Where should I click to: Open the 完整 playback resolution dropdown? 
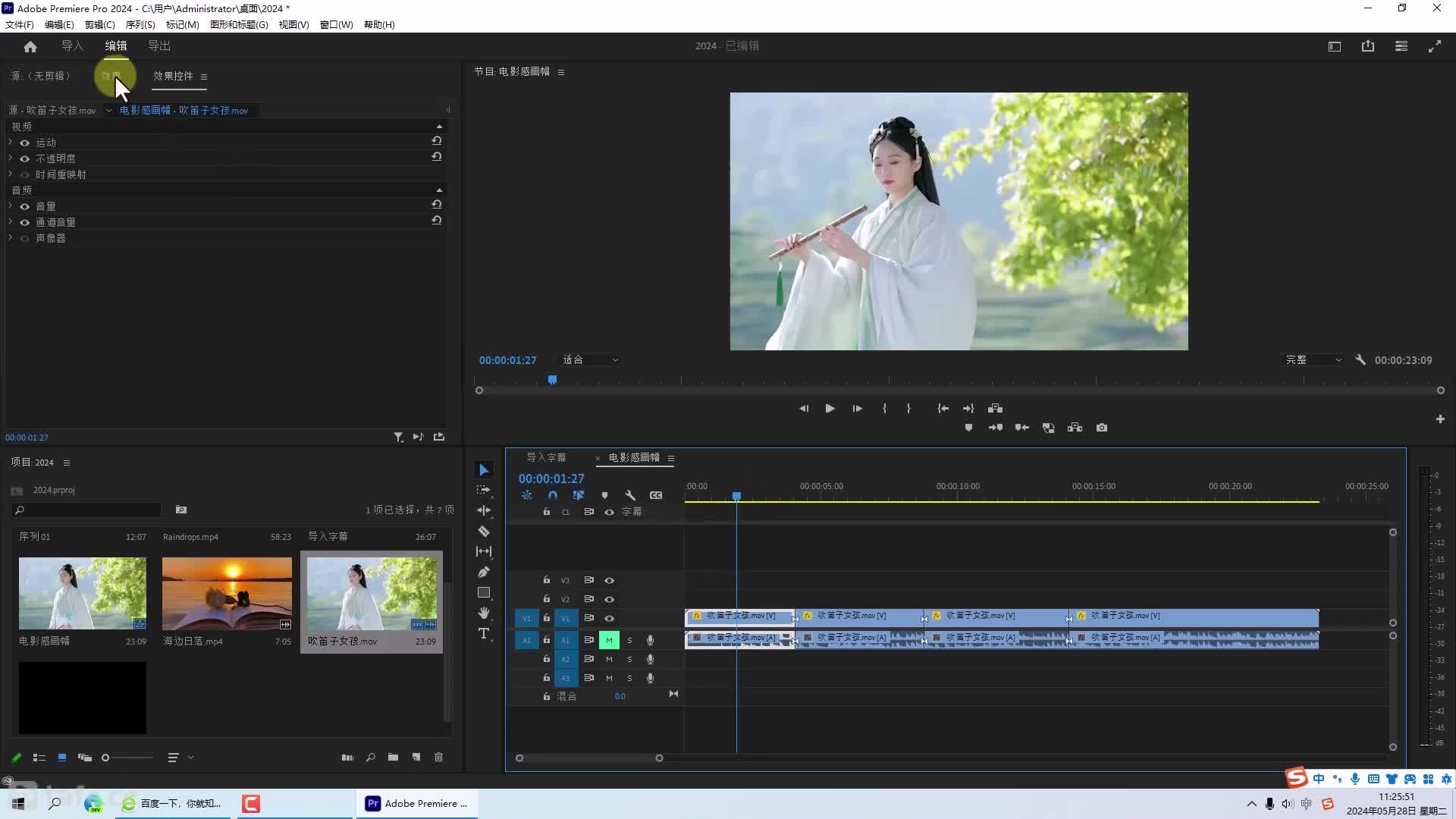(x=1314, y=360)
